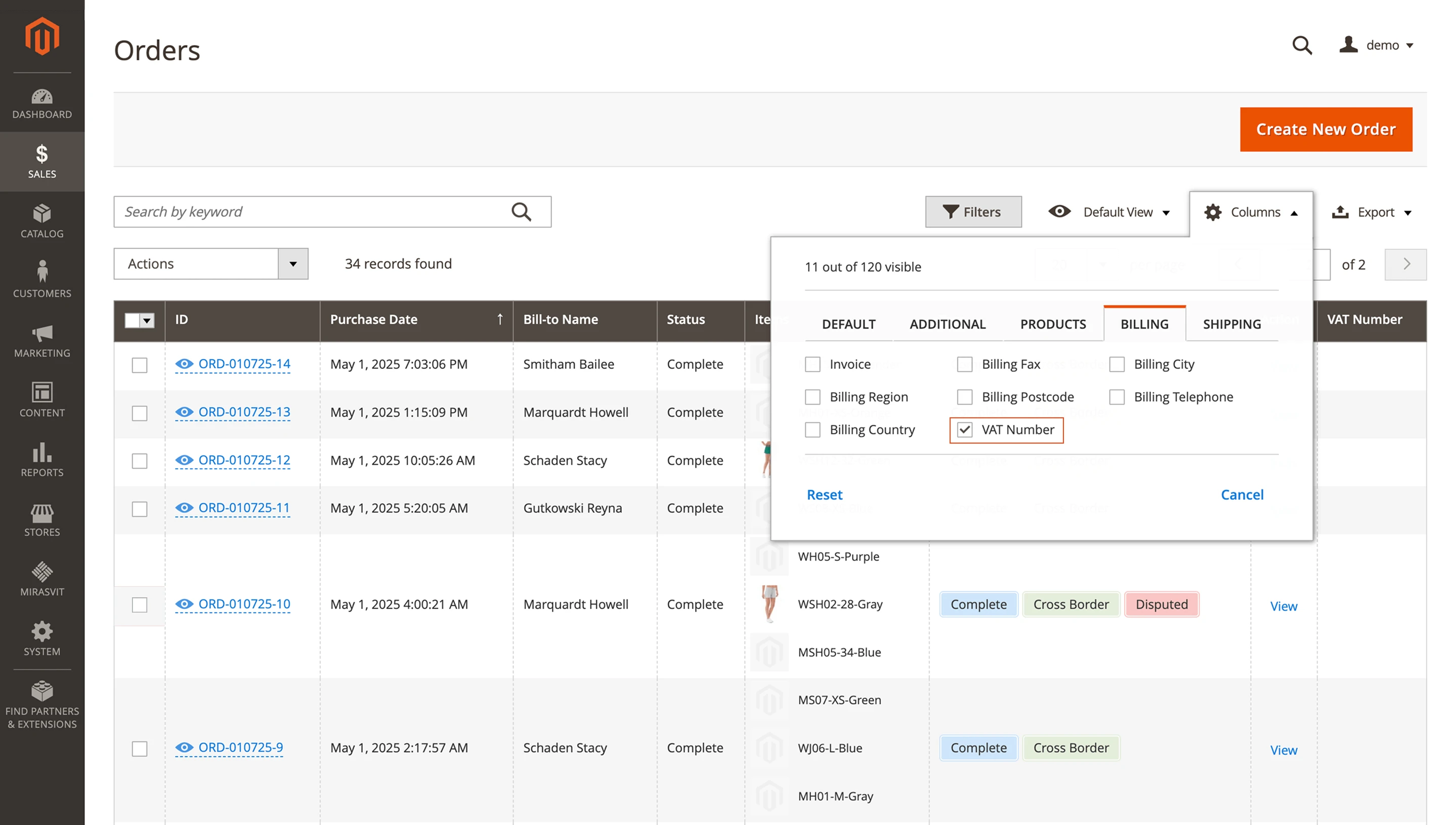Select the row checkbox for ORD-010725-13
The width and height of the screenshot is (1456, 825).
coord(139,413)
